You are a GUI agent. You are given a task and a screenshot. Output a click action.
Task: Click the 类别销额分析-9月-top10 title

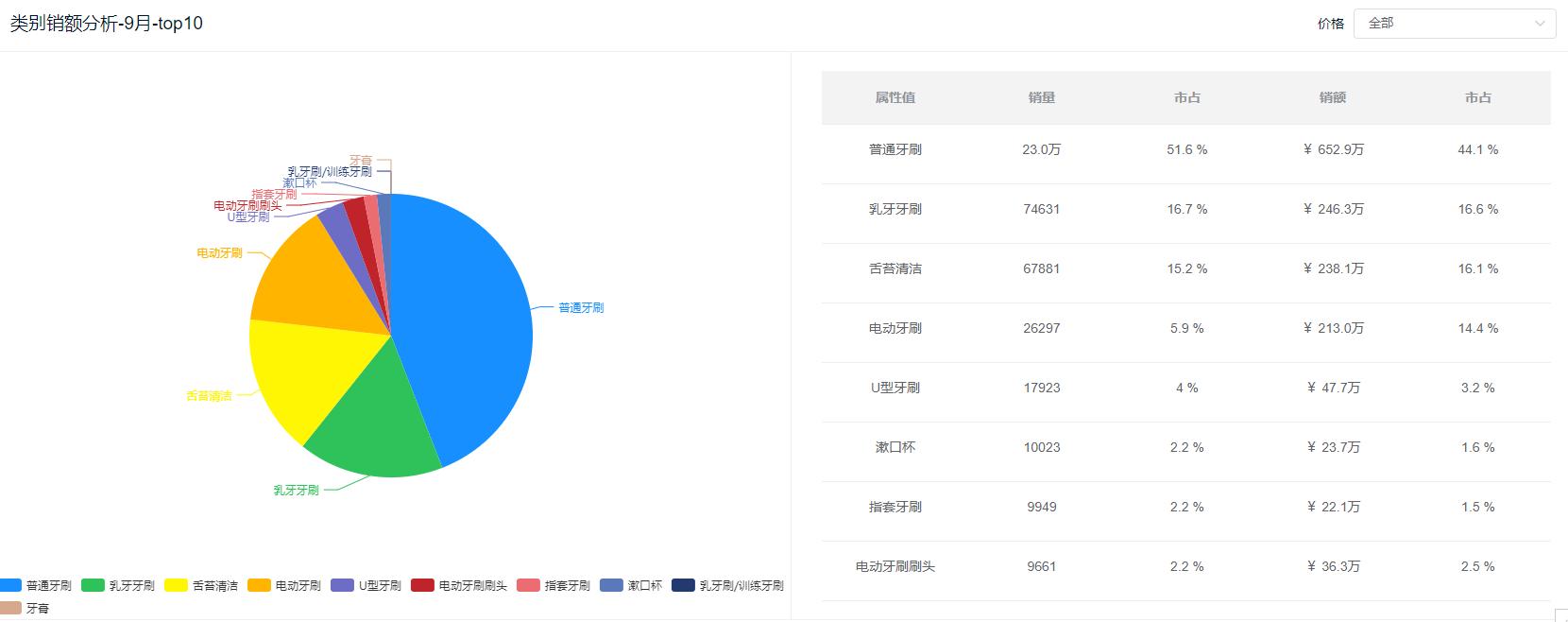(107, 24)
